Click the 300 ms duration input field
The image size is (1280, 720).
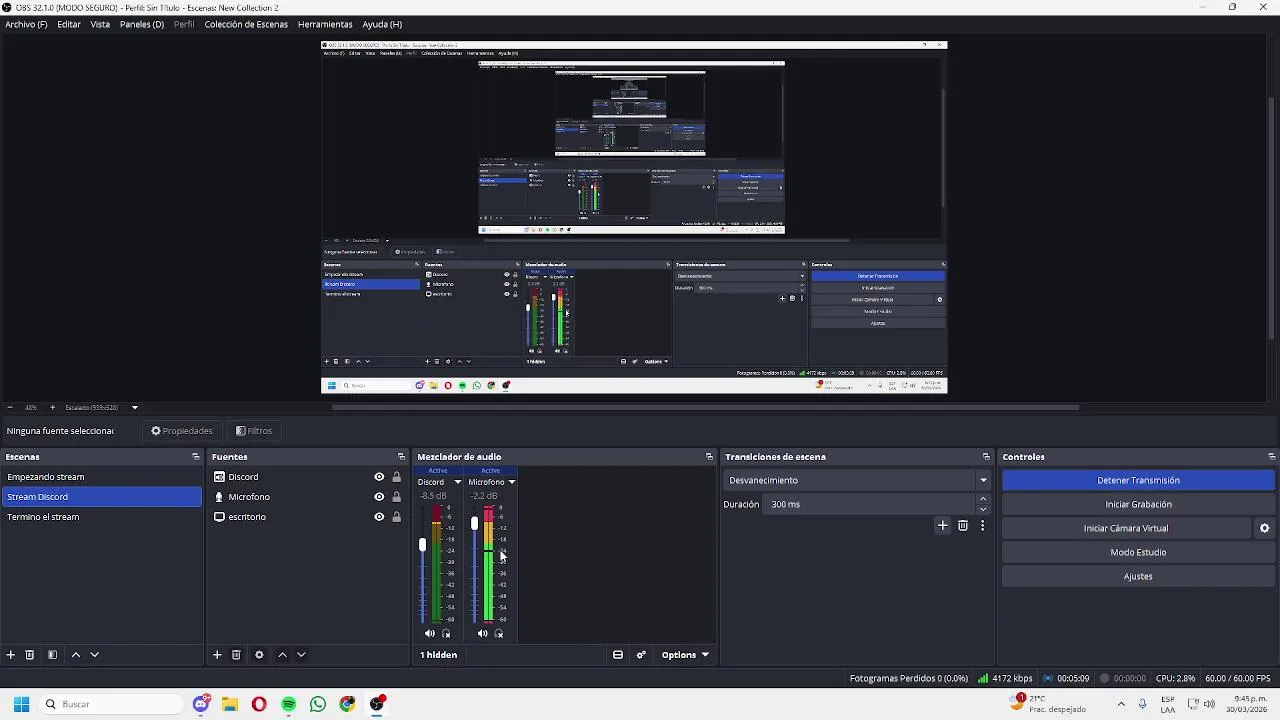coord(870,504)
